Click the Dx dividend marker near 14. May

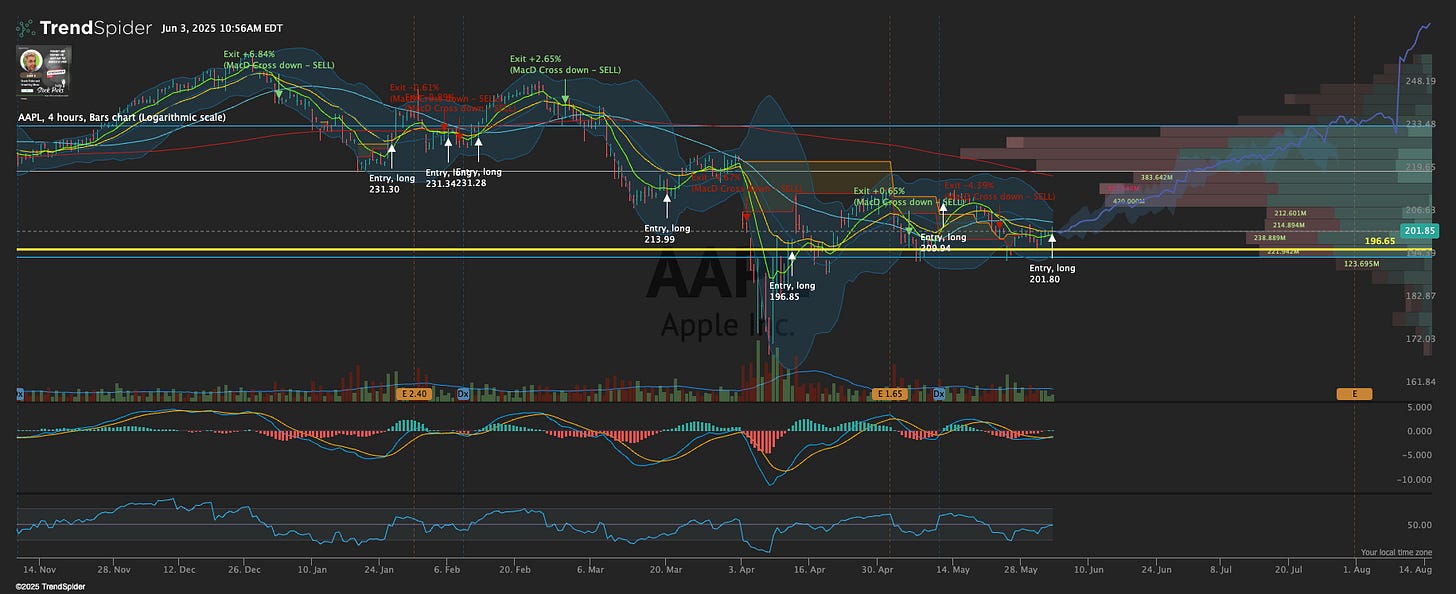(939, 394)
